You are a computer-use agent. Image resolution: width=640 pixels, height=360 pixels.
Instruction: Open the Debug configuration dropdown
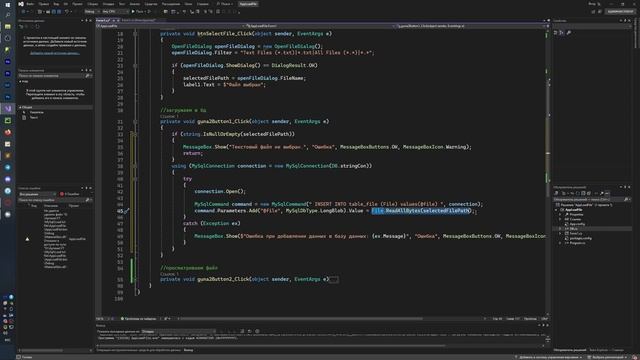pyautogui.click(x=92, y=11)
